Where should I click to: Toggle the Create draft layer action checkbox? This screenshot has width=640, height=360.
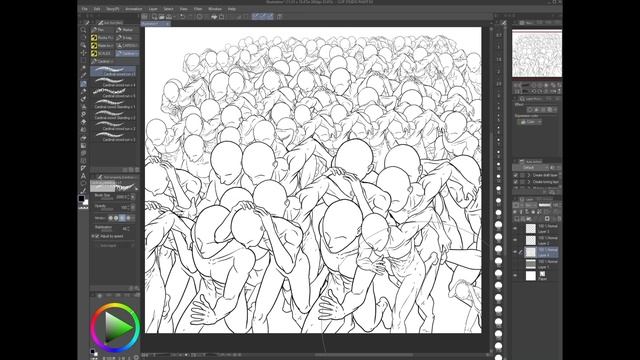point(516,175)
